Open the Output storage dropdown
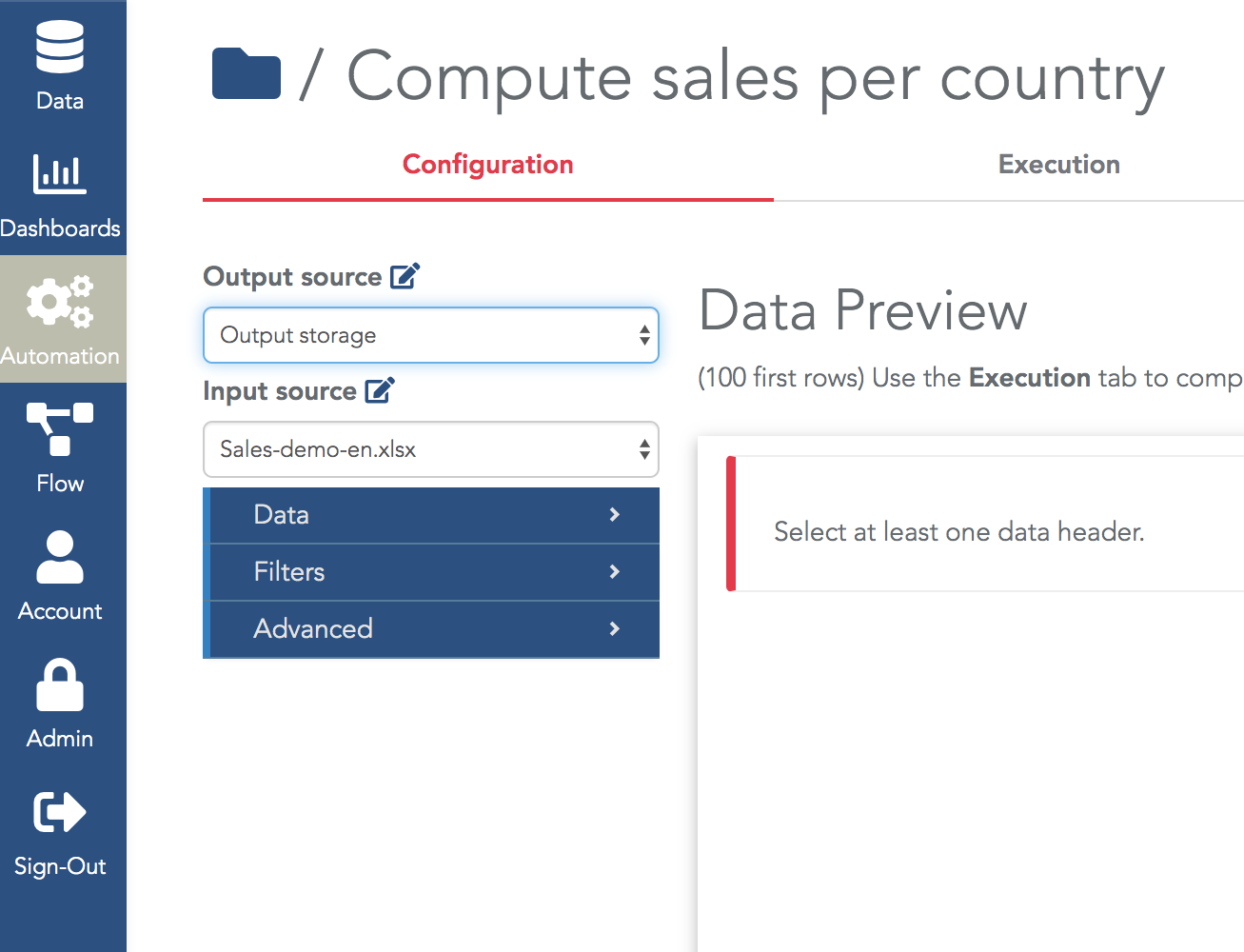 [431, 335]
